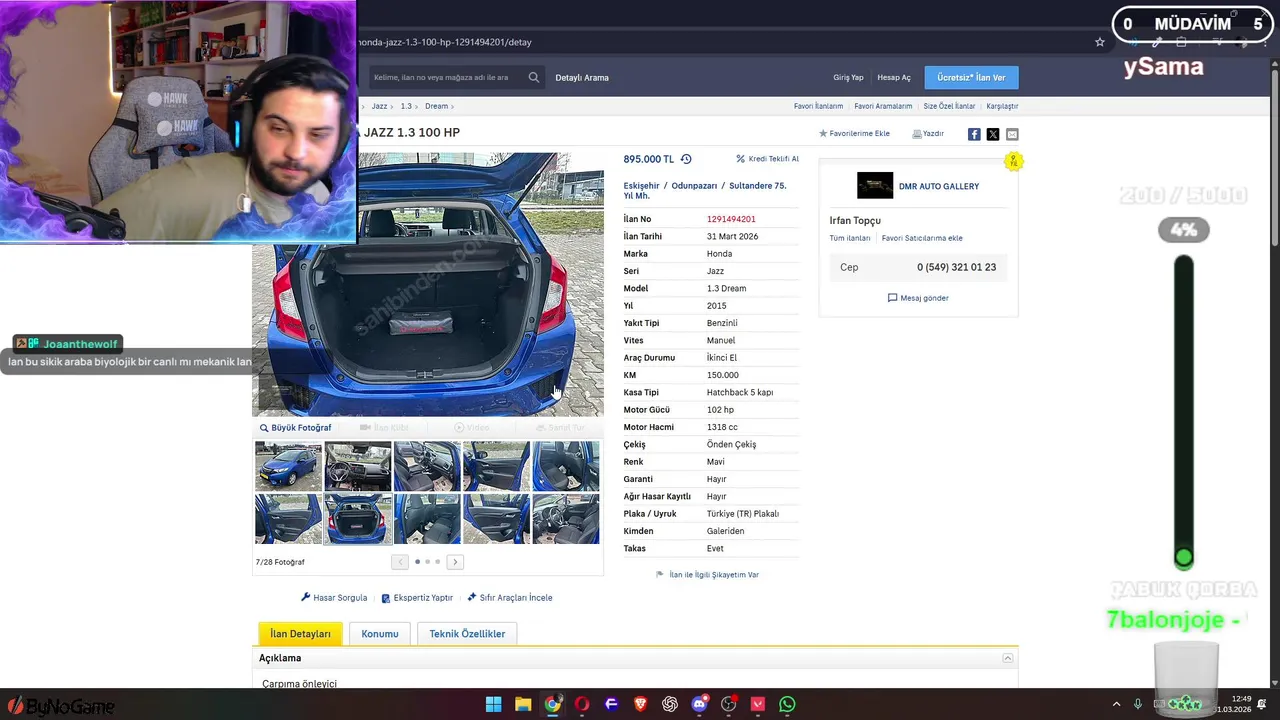Screen dimensions: 1280x720
Task: Open Opera browser from taskbar
Action: [582, 704]
